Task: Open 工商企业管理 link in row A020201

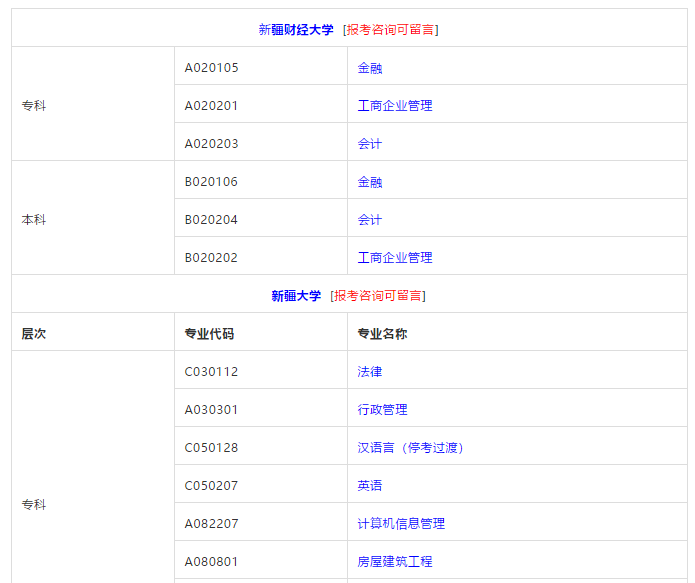Action: point(395,106)
